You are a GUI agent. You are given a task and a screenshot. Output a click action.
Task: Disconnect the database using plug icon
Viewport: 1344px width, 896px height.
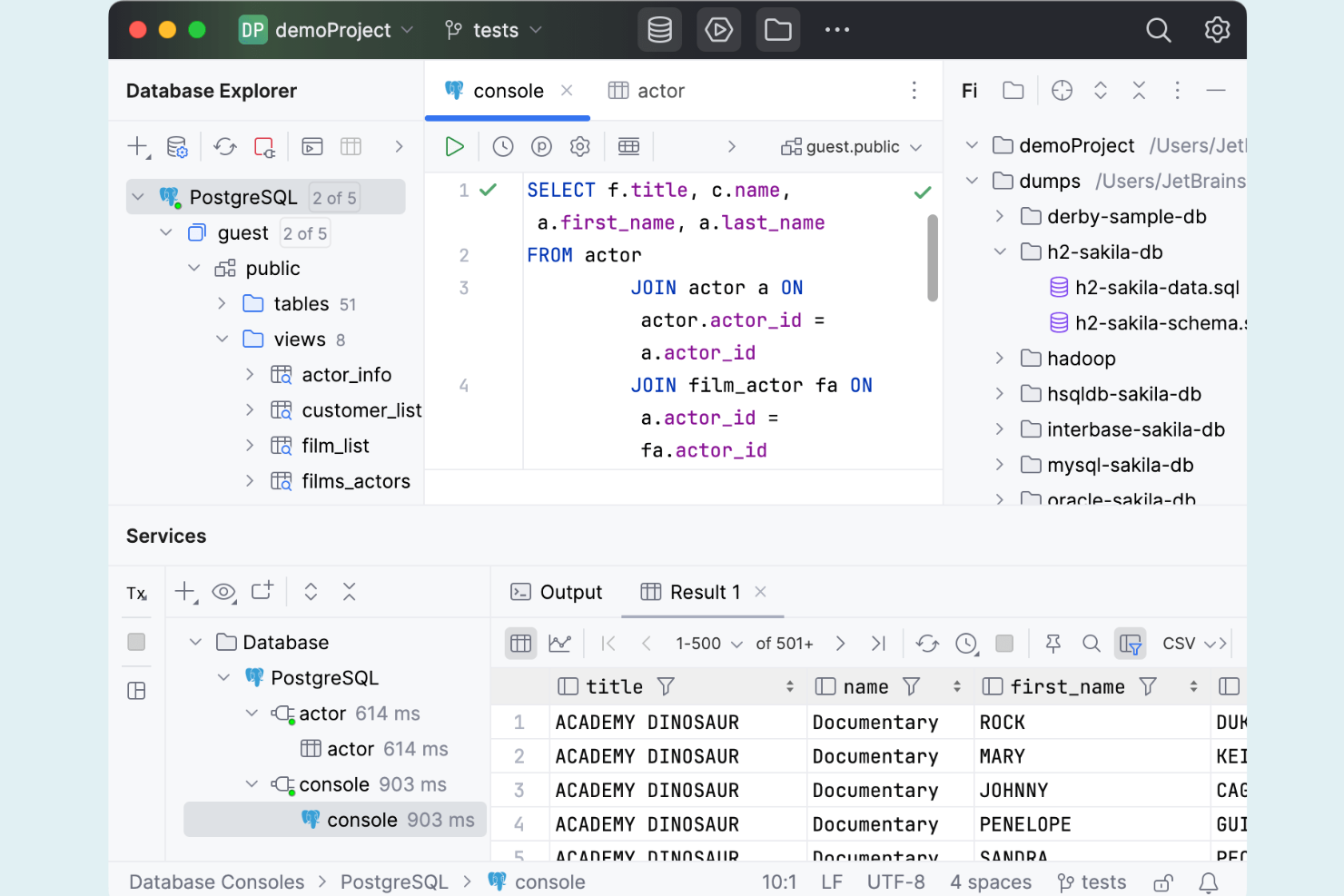tap(264, 146)
